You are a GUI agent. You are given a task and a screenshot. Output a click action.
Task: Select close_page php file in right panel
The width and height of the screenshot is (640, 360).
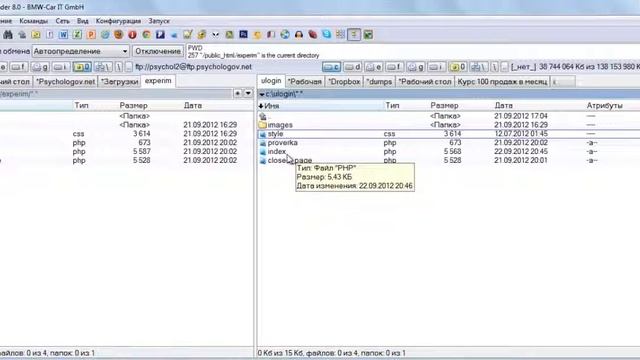click(x=289, y=160)
